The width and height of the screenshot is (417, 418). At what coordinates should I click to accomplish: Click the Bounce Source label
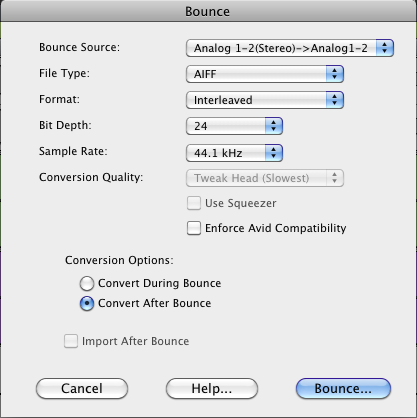click(79, 47)
